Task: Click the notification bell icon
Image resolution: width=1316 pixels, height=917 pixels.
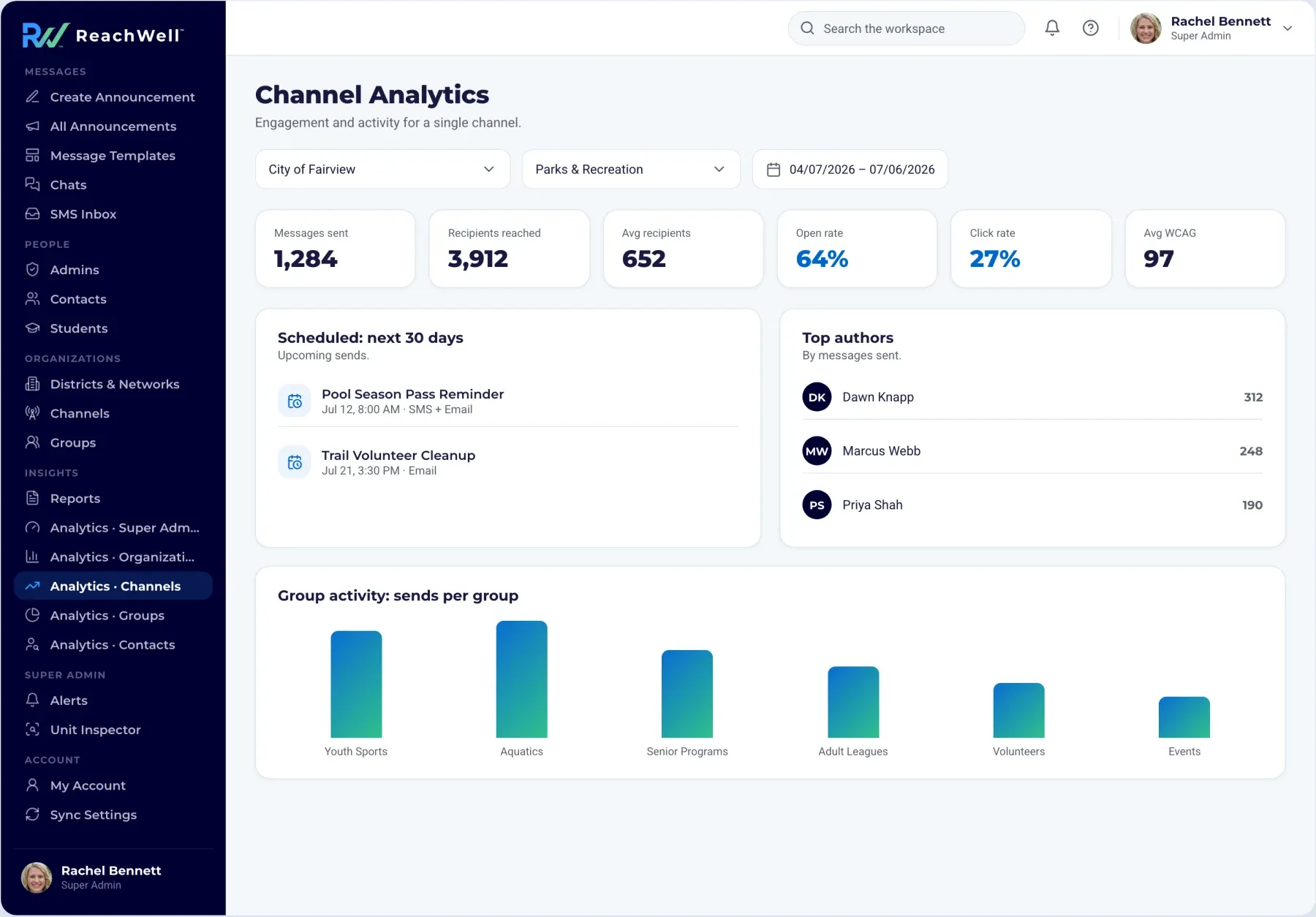Action: click(x=1052, y=28)
